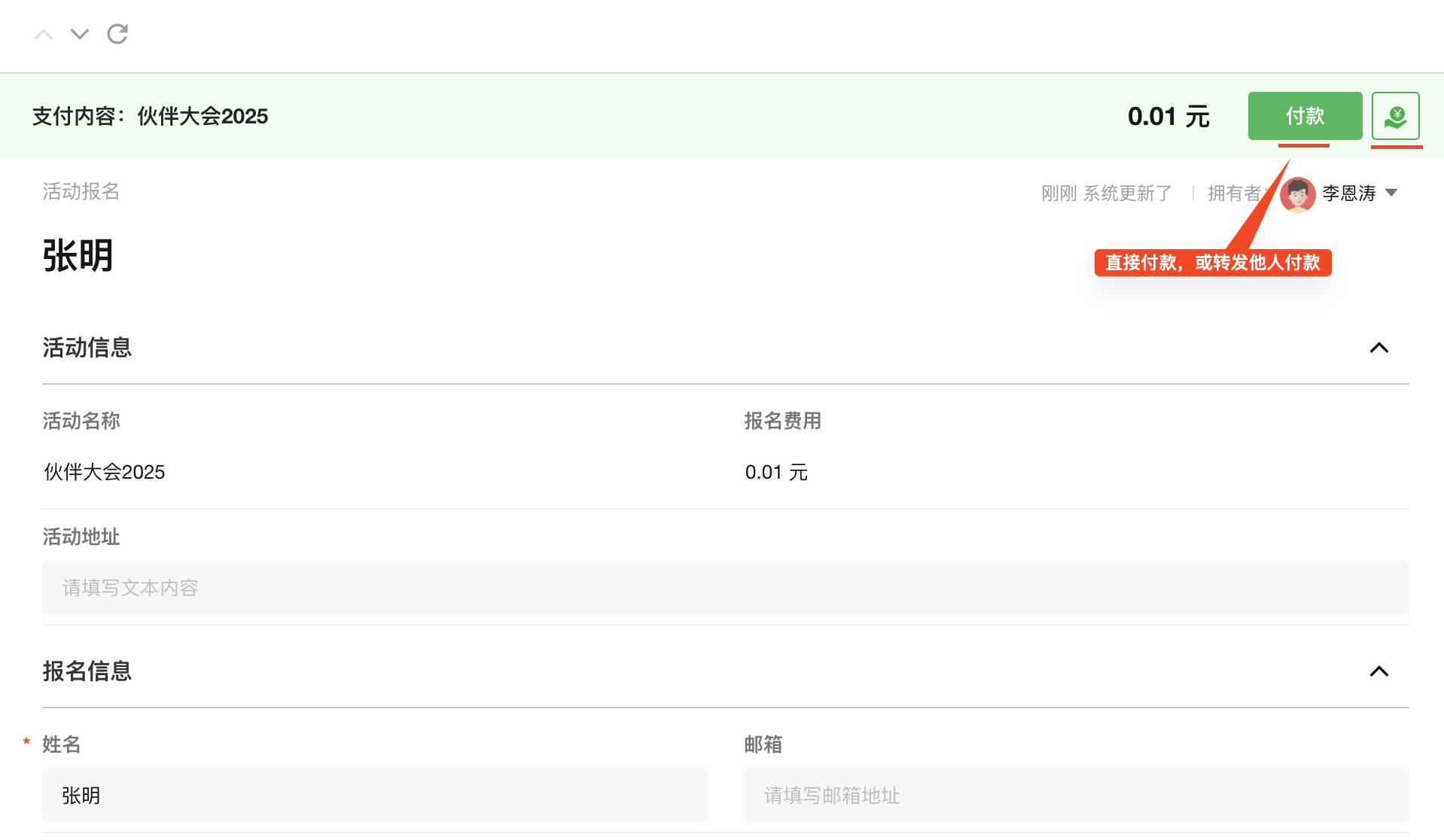Click the pay-by-others yuan hand icon

click(x=1395, y=116)
